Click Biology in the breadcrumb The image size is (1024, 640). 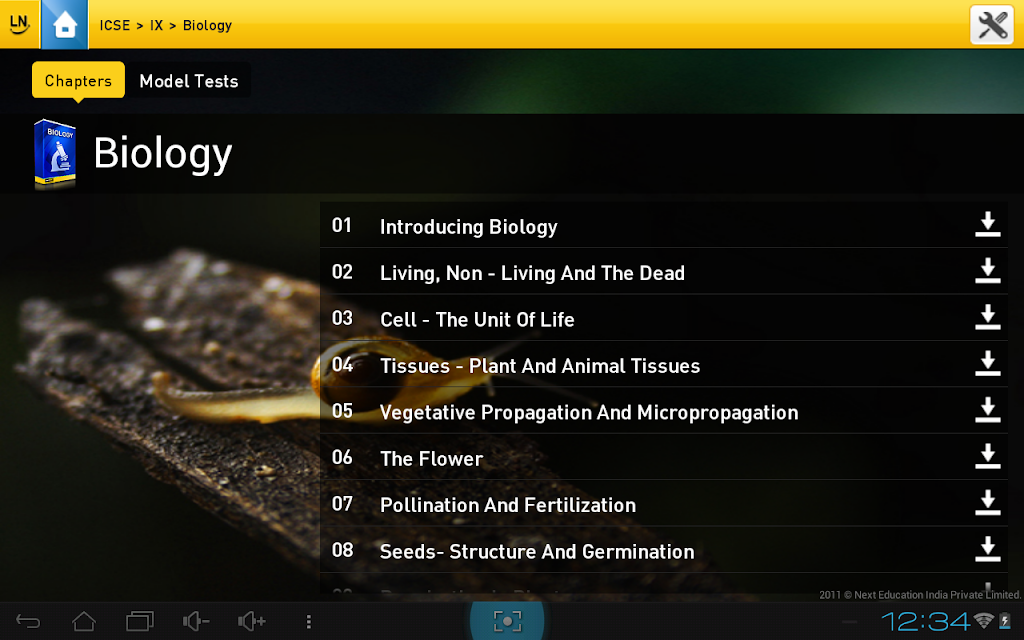[x=207, y=25]
